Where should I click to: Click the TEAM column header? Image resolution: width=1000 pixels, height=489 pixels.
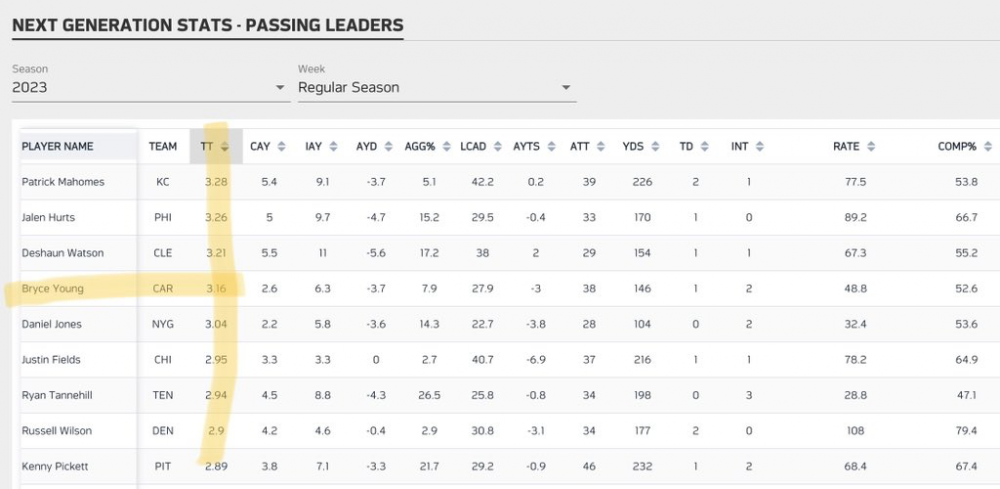click(x=163, y=146)
